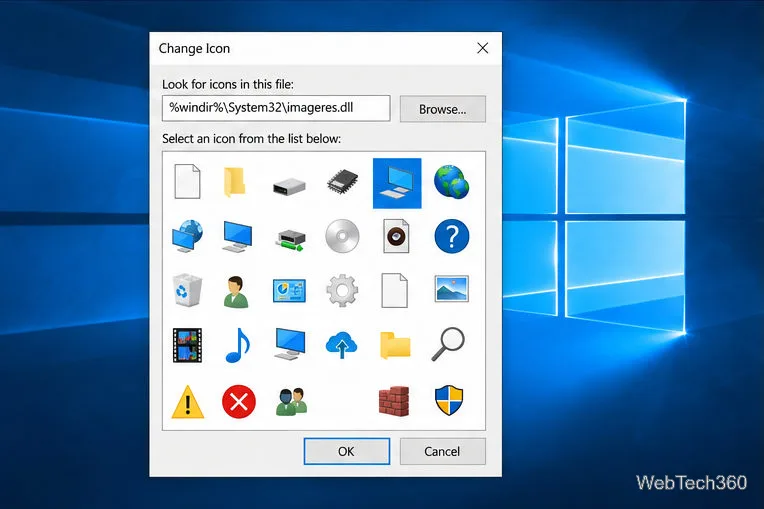
Task: Select the landscape picture icon
Action: (x=452, y=288)
